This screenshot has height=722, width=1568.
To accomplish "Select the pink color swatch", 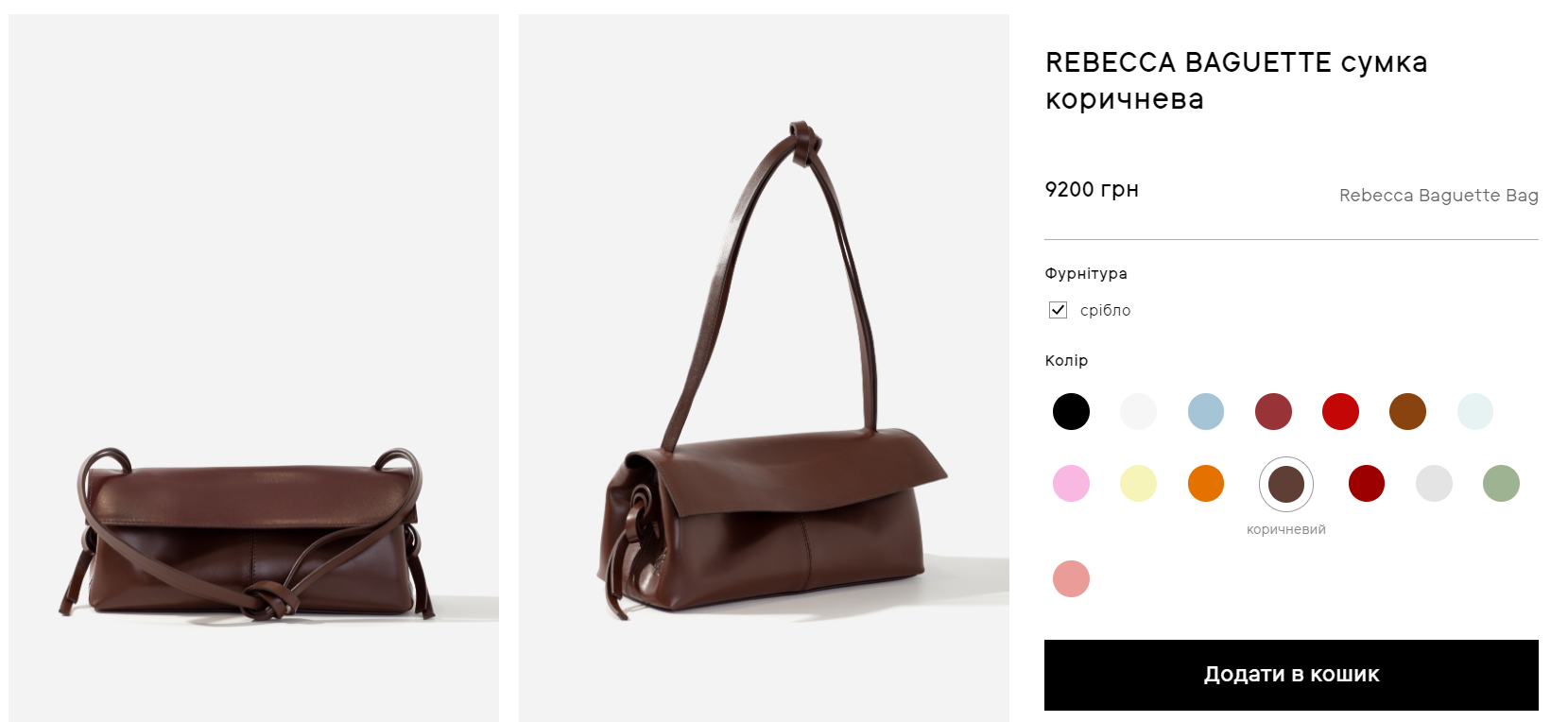I will 1071,483.
